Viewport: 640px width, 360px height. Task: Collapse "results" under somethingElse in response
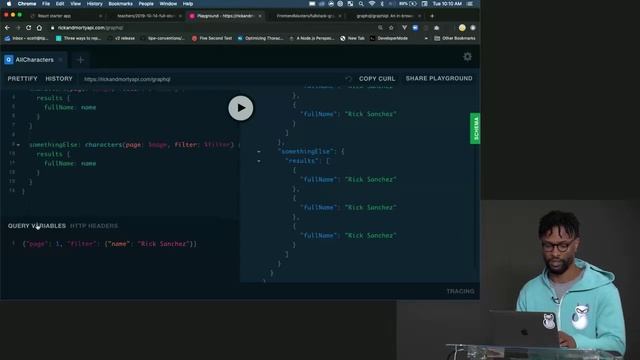tap(259, 161)
